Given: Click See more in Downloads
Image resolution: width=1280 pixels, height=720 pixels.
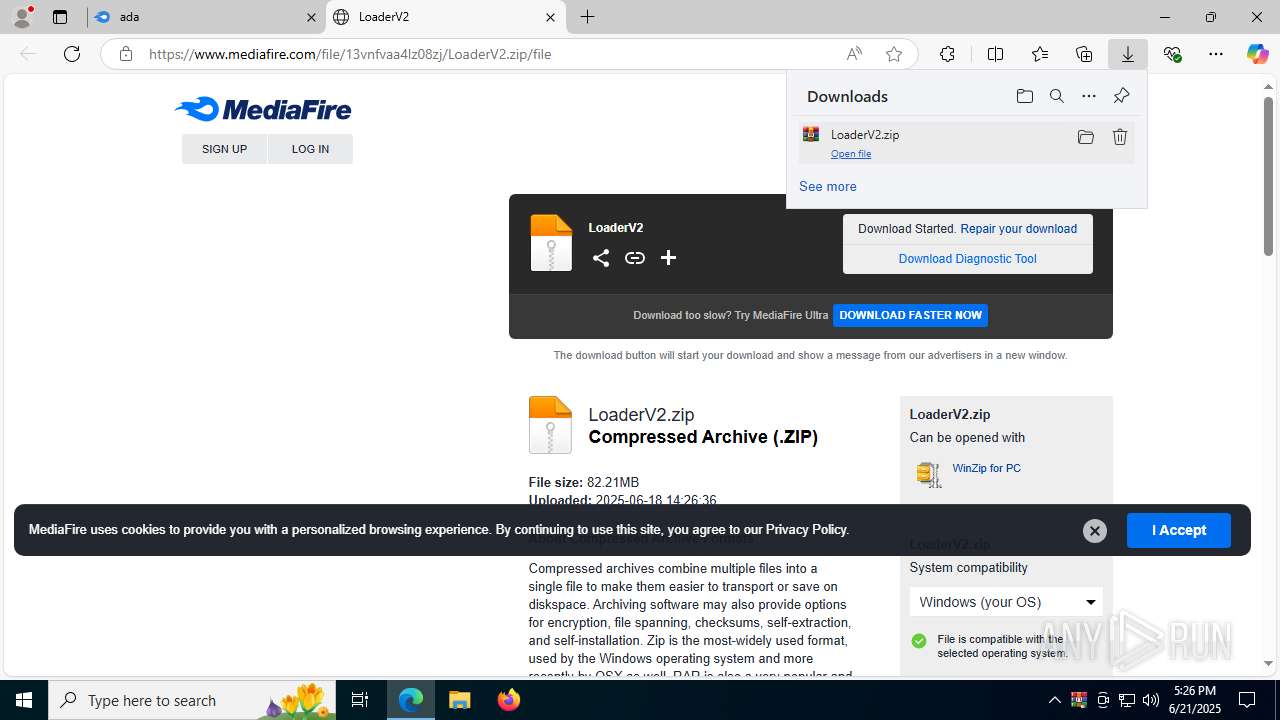Looking at the screenshot, I should 828,186.
